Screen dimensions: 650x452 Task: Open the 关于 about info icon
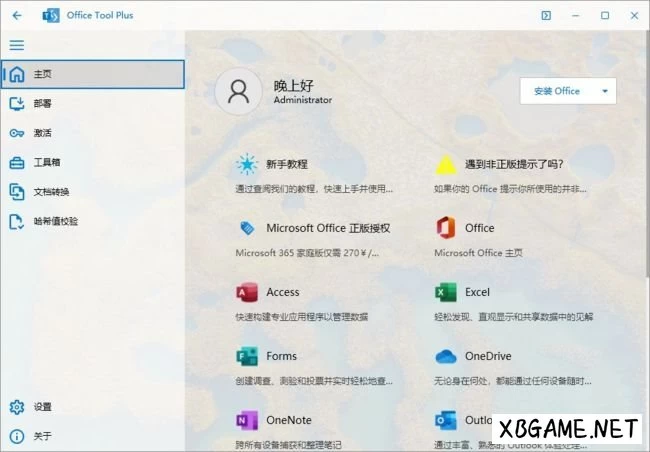[17, 436]
